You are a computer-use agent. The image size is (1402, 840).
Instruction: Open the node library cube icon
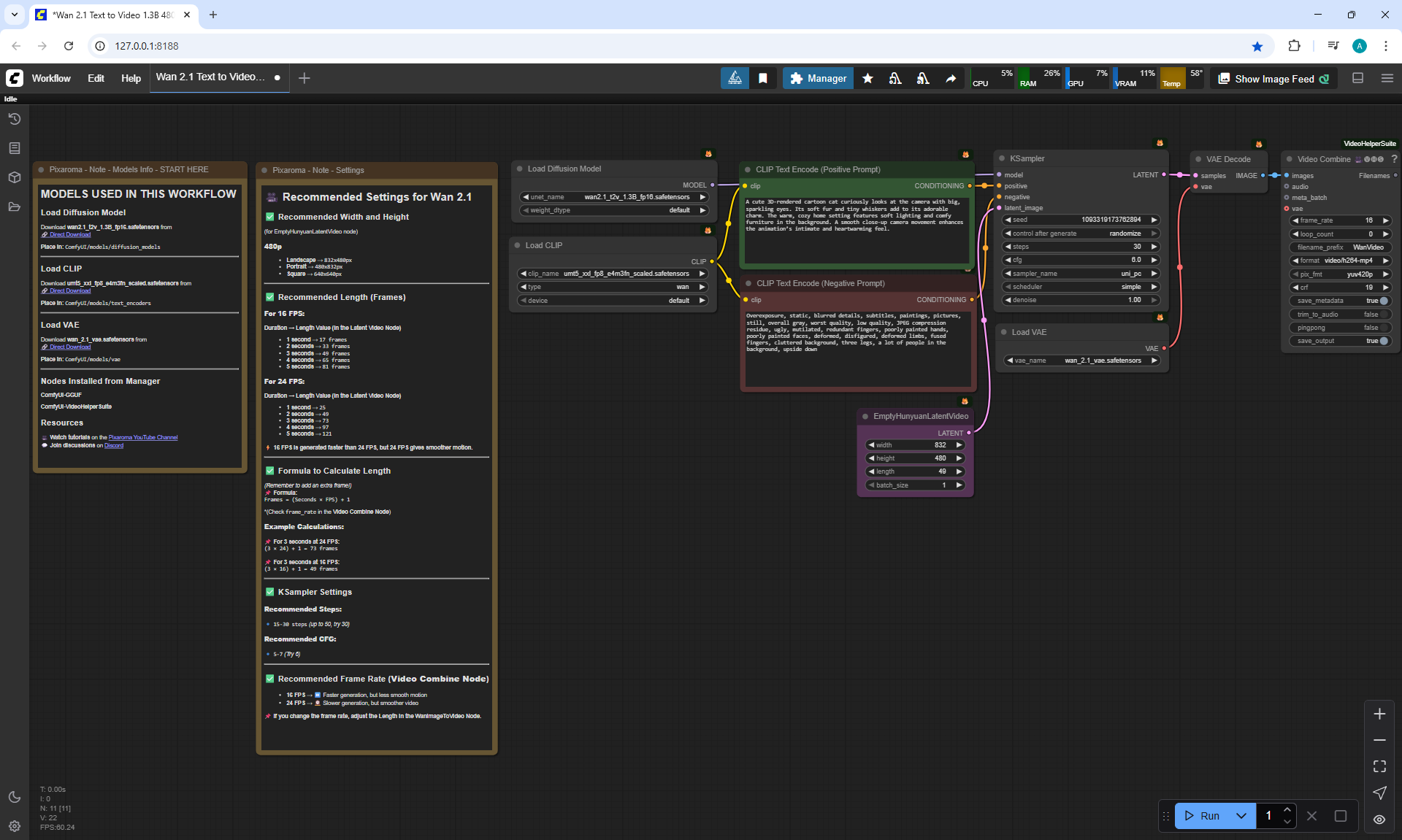[15, 177]
